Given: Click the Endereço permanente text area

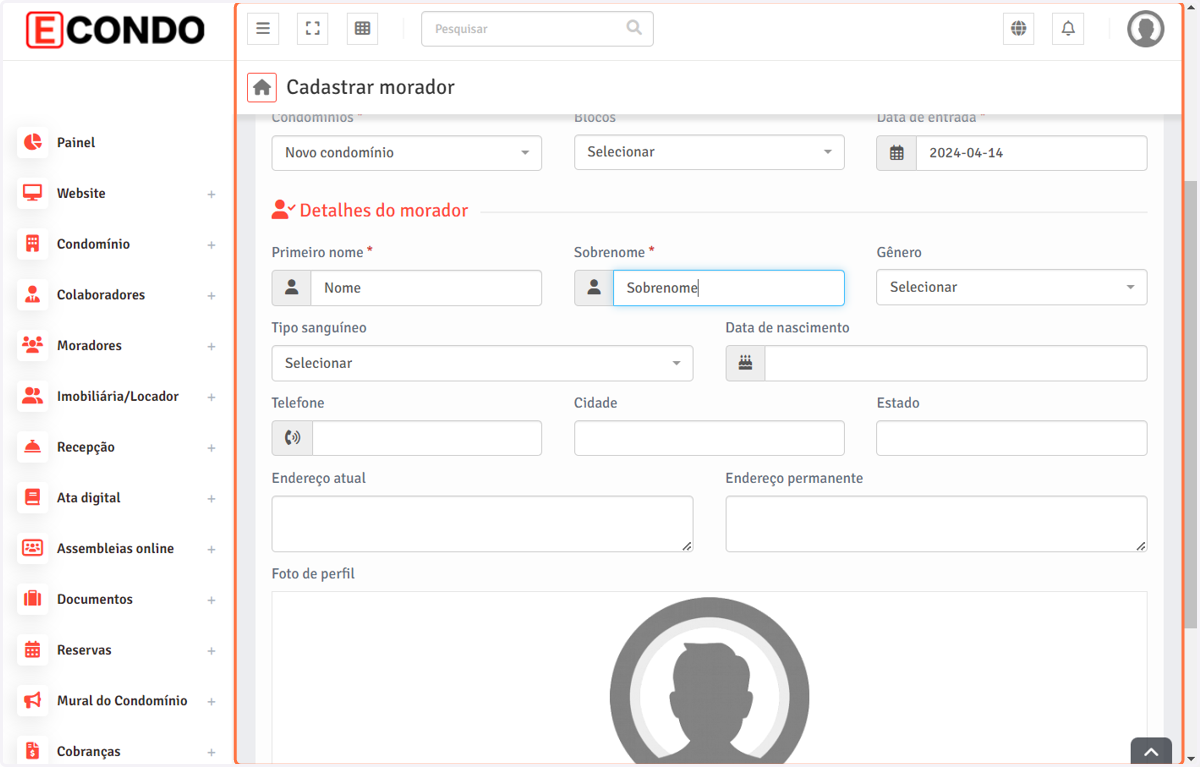Looking at the screenshot, I should click(936, 524).
